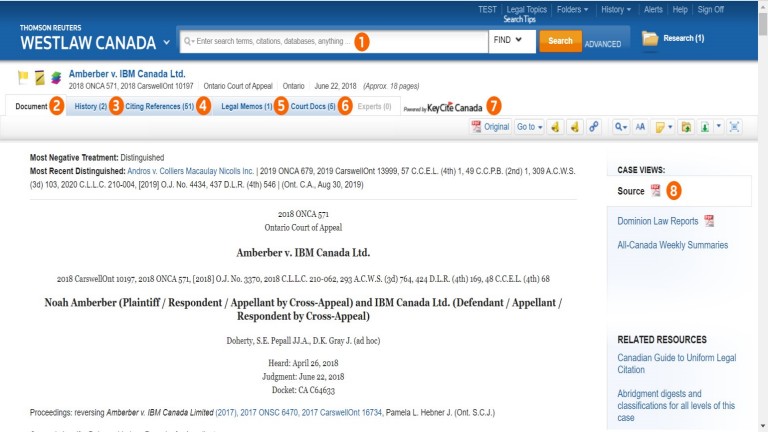The height and width of the screenshot is (432, 768).
Task: Click the chain link copy-link icon
Action: [x=594, y=127]
